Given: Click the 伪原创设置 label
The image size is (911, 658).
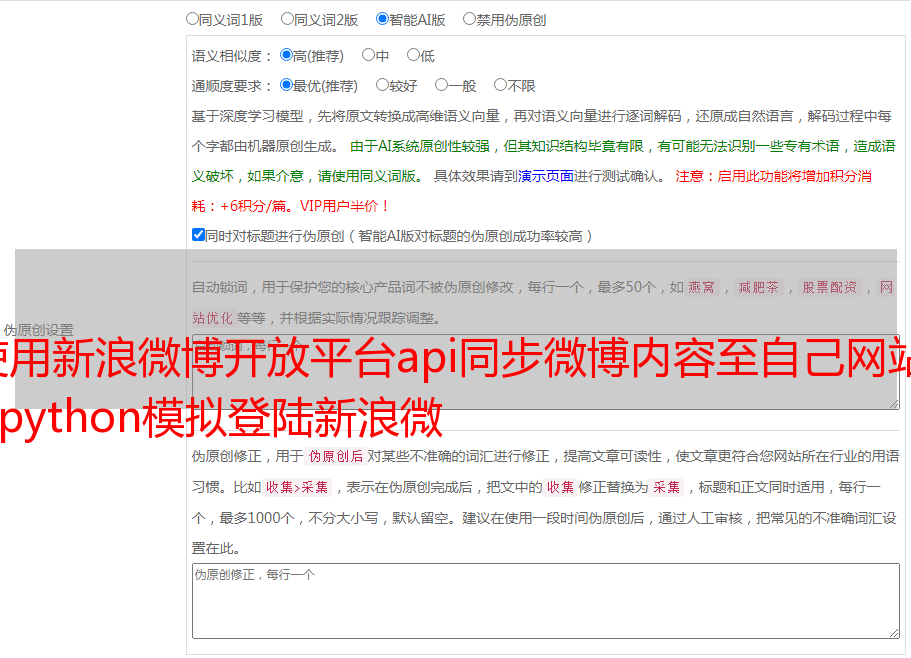Looking at the screenshot, I should pos(38,330).
